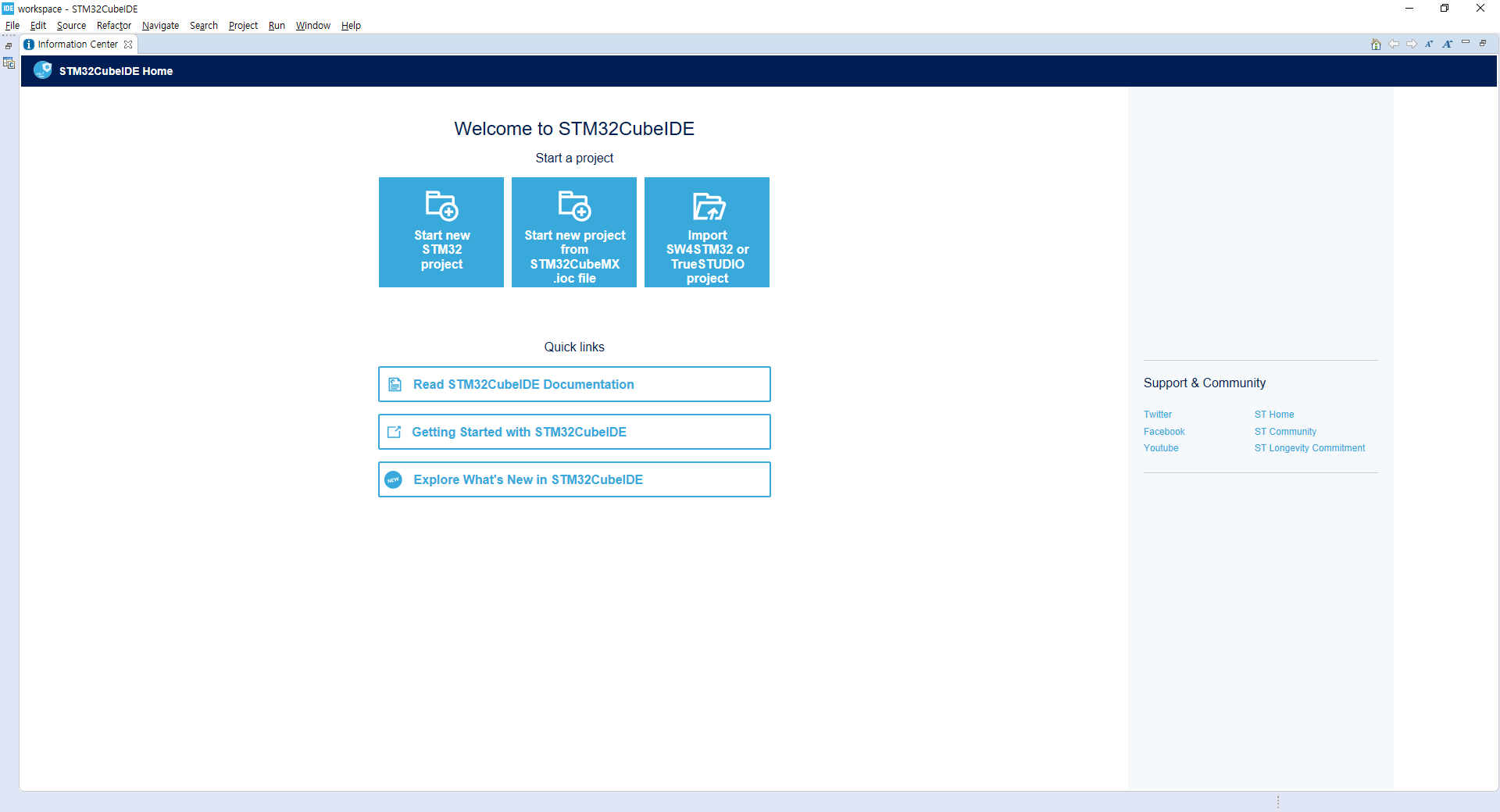Open the File menu

tap(12, 26)
